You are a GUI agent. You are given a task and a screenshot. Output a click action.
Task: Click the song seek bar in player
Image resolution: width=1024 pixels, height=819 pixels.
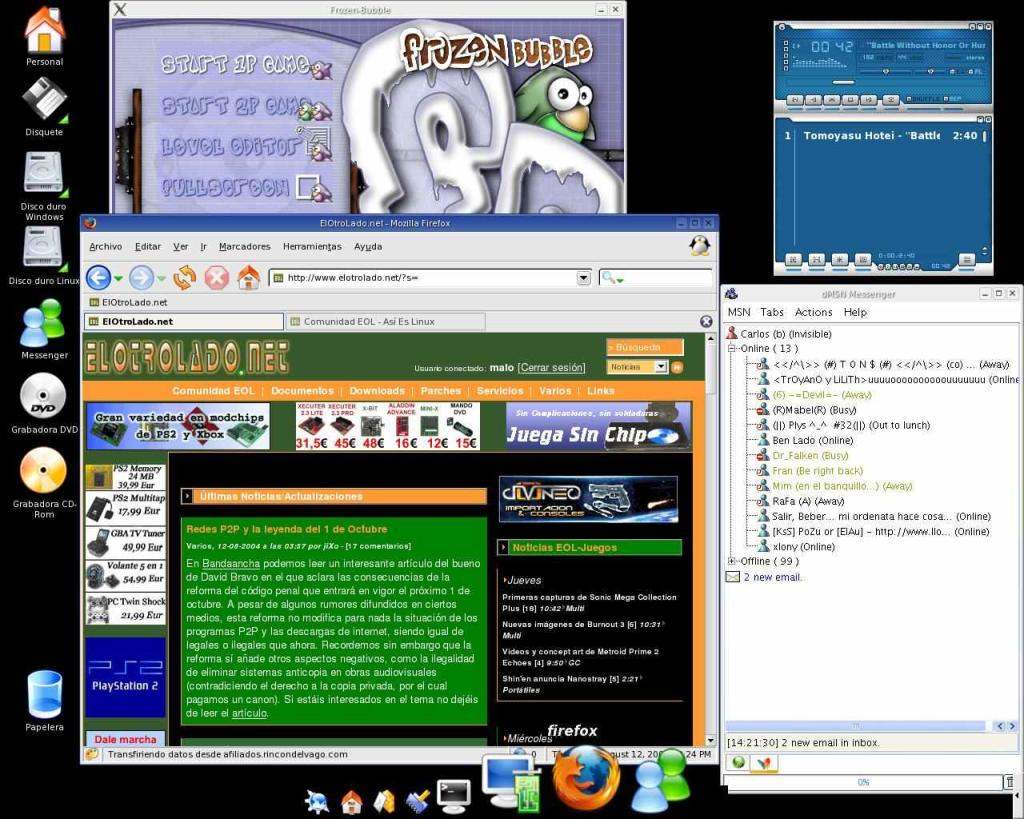point(886,82)
